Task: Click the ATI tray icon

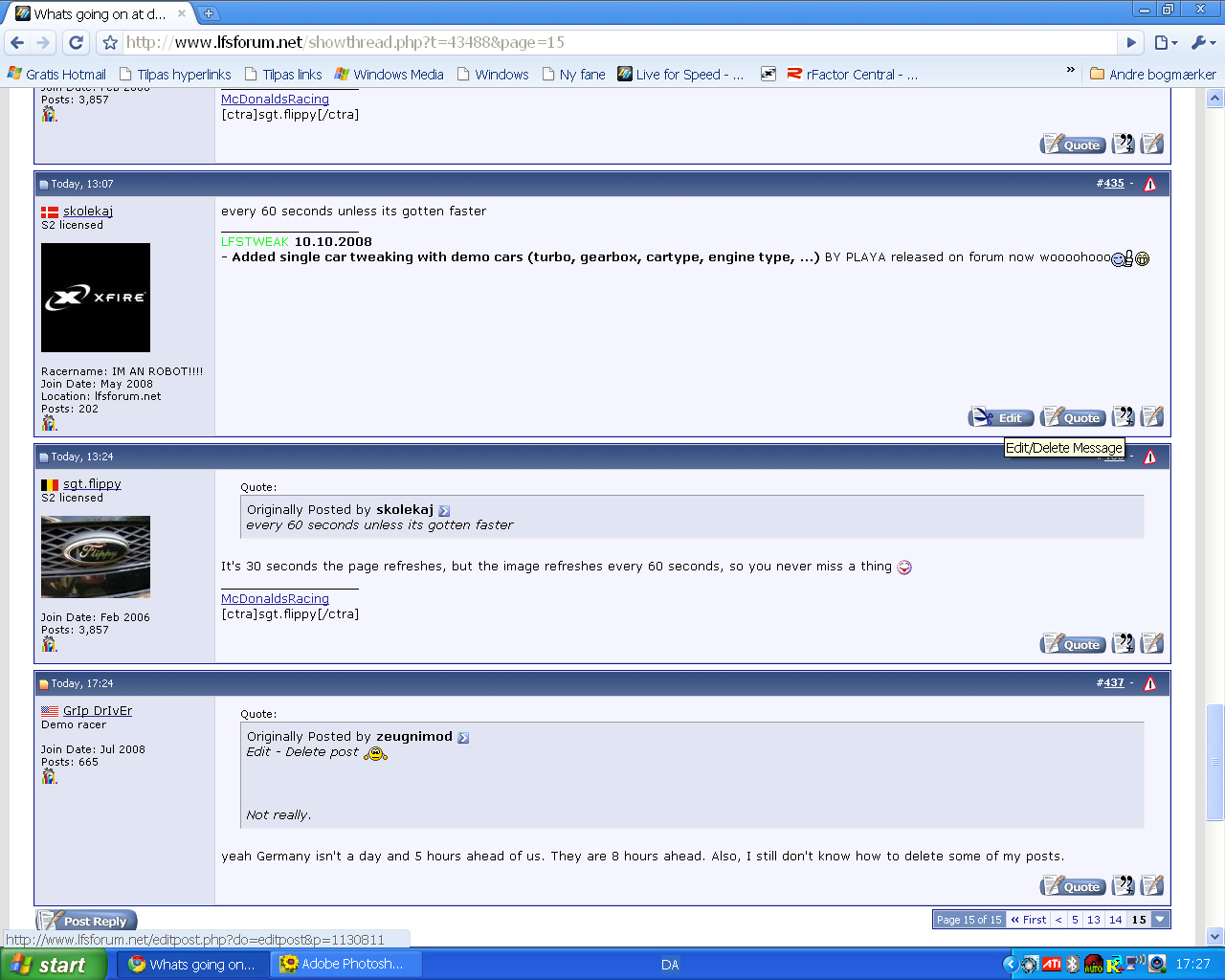Action: click(1052, 965)
